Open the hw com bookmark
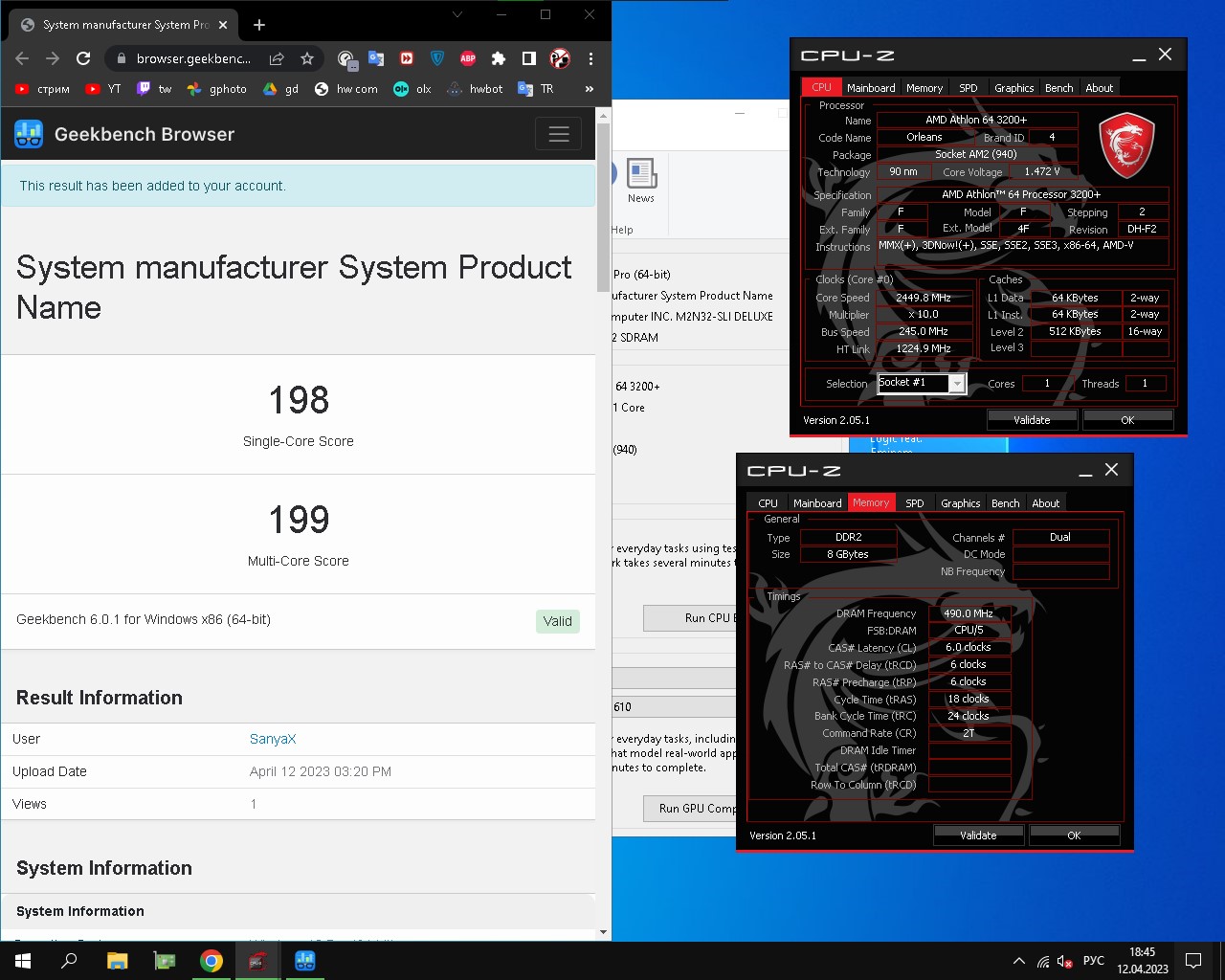 [x=346, y=89]
